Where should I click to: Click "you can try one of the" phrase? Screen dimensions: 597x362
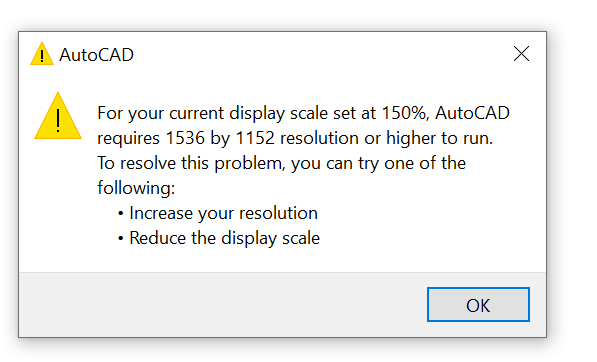pyautogui.click(x=378, y=164)
